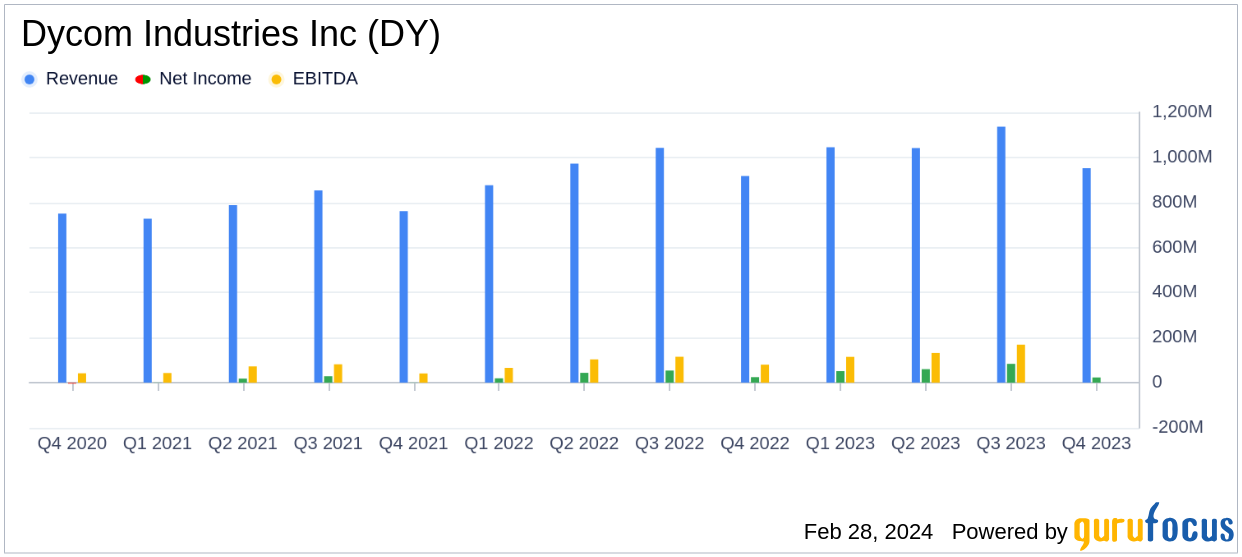This screenshot has height=557, width=1242.
Task: Click the Q3 2023 axis label
Action: [x=1011, y=443]
